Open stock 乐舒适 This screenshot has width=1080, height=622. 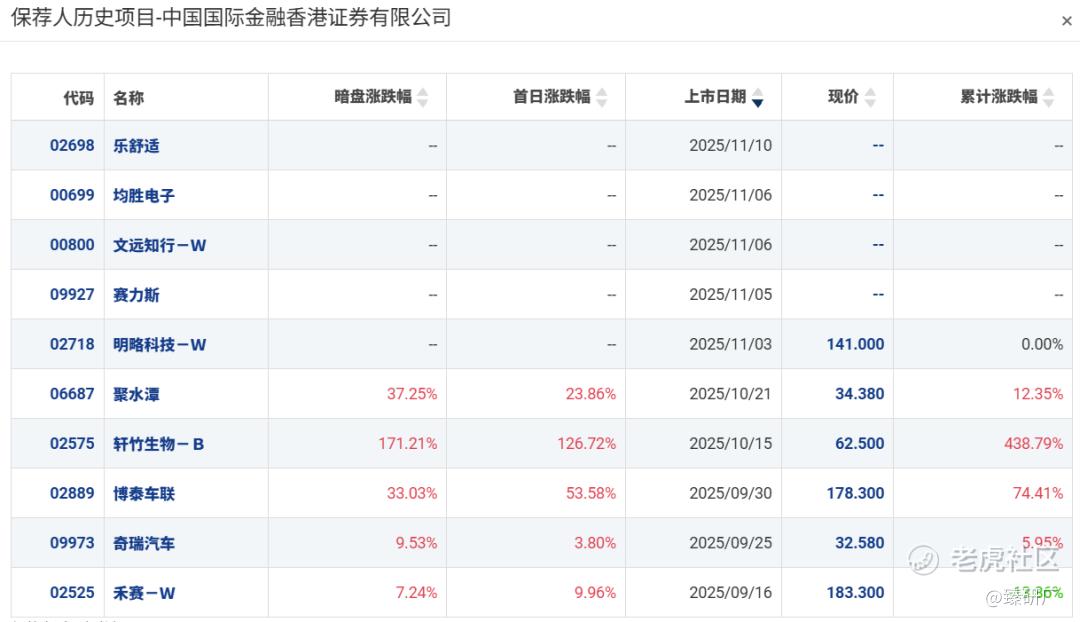pyautogui.click(x=136, y=146)
